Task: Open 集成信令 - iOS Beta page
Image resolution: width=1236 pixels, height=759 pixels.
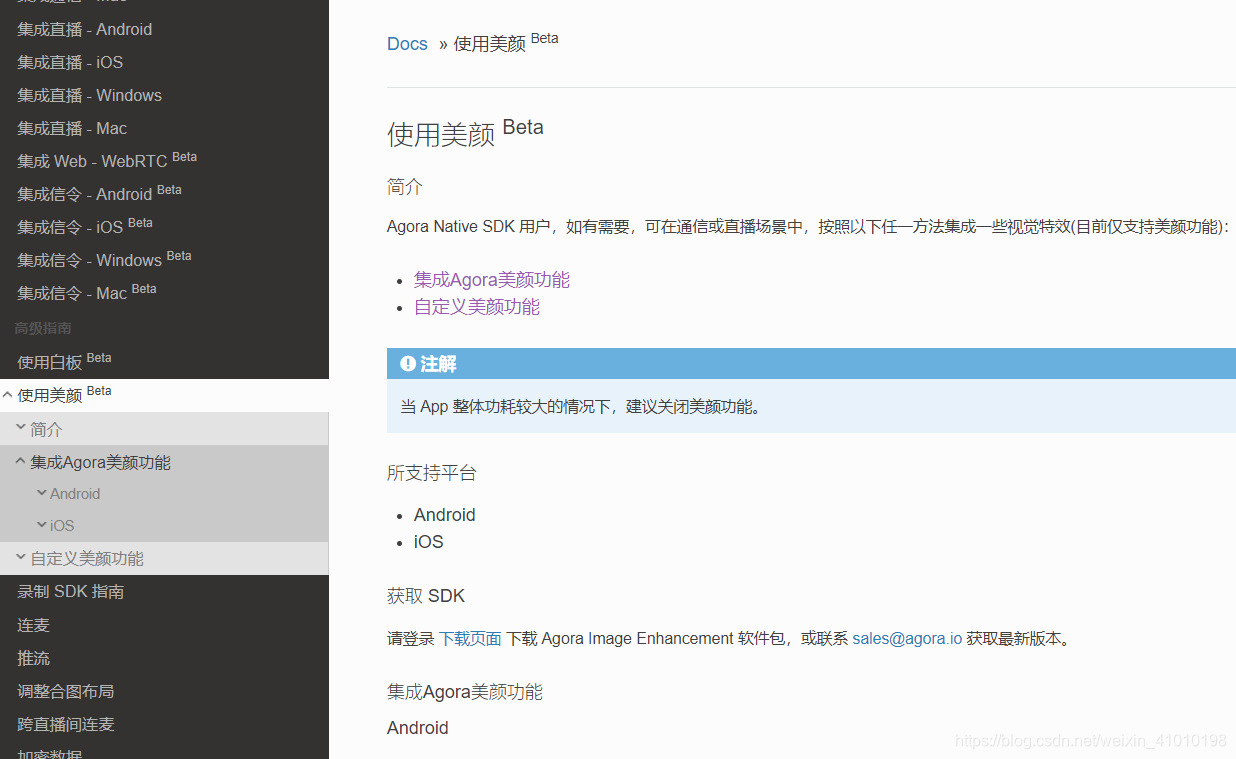Action: point(85,226)
